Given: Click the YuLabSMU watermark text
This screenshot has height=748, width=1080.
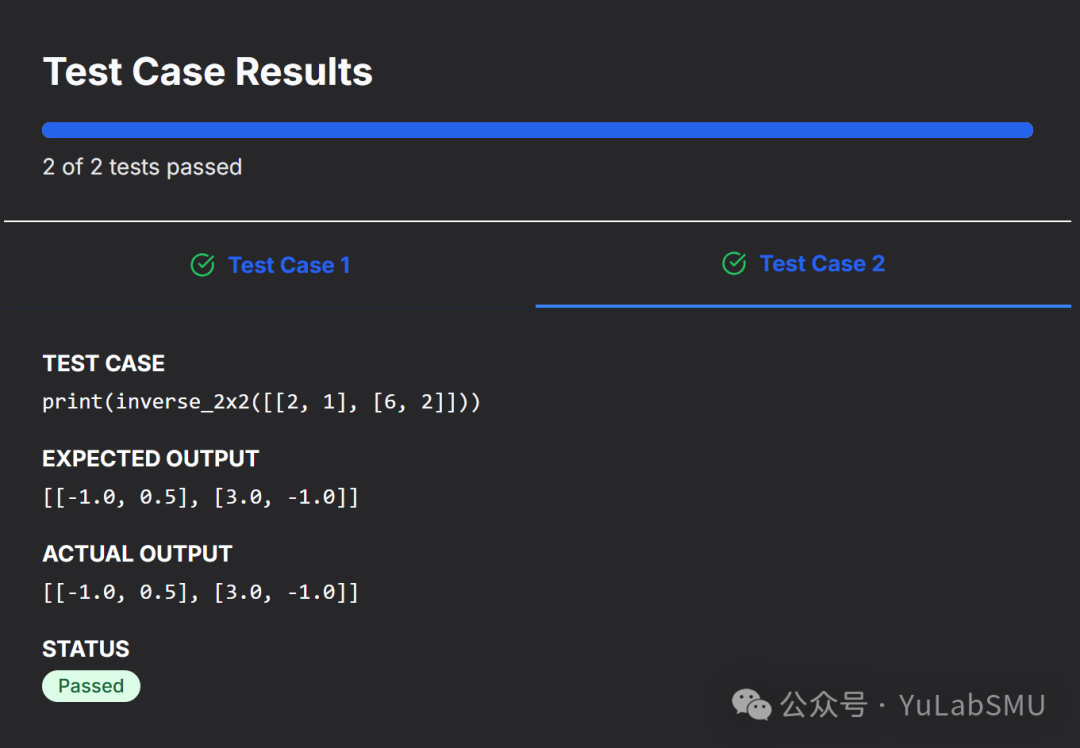Looking at the screenshot, I should point(972,705).
